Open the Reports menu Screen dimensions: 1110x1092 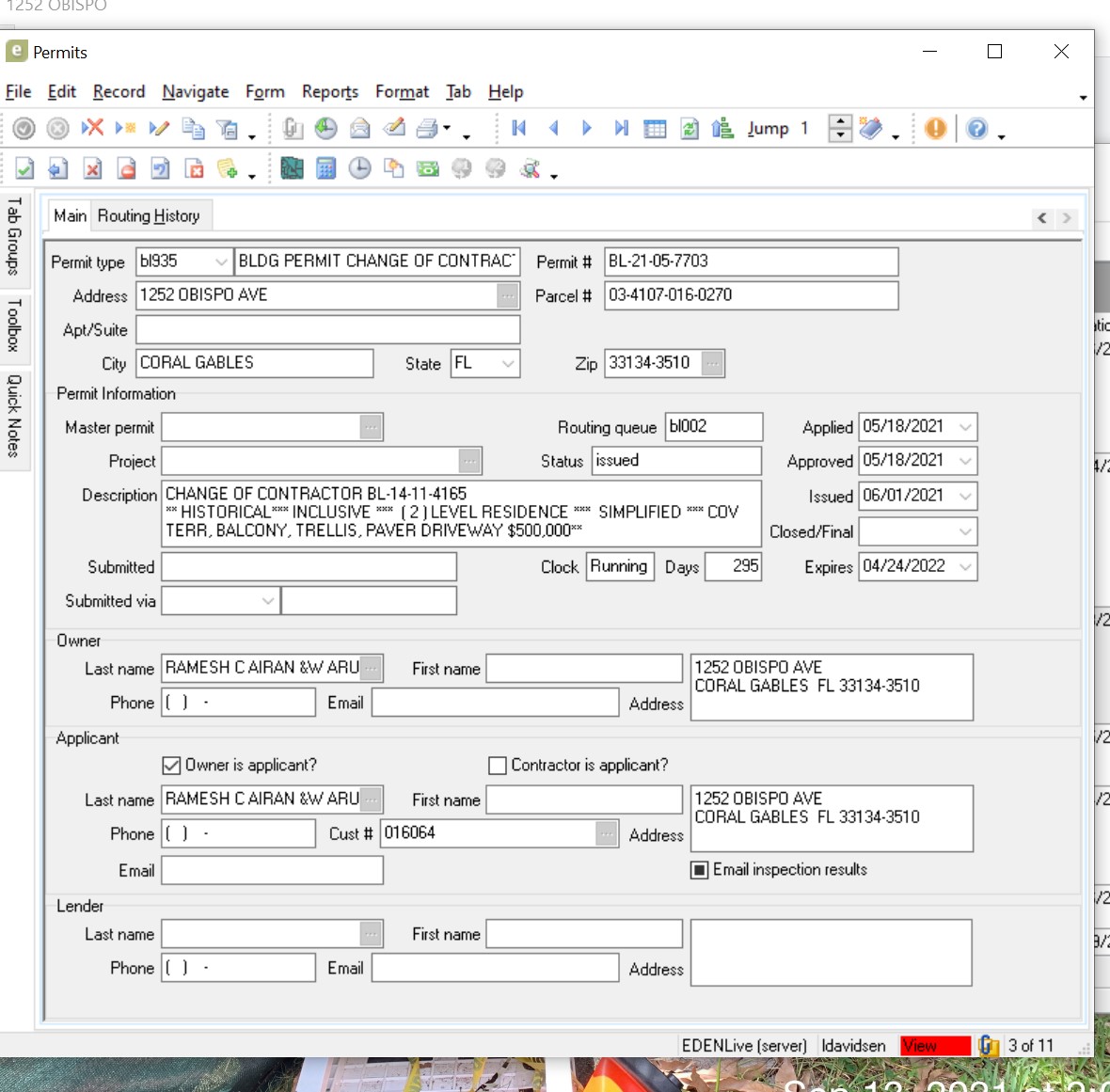pos(329,92)
